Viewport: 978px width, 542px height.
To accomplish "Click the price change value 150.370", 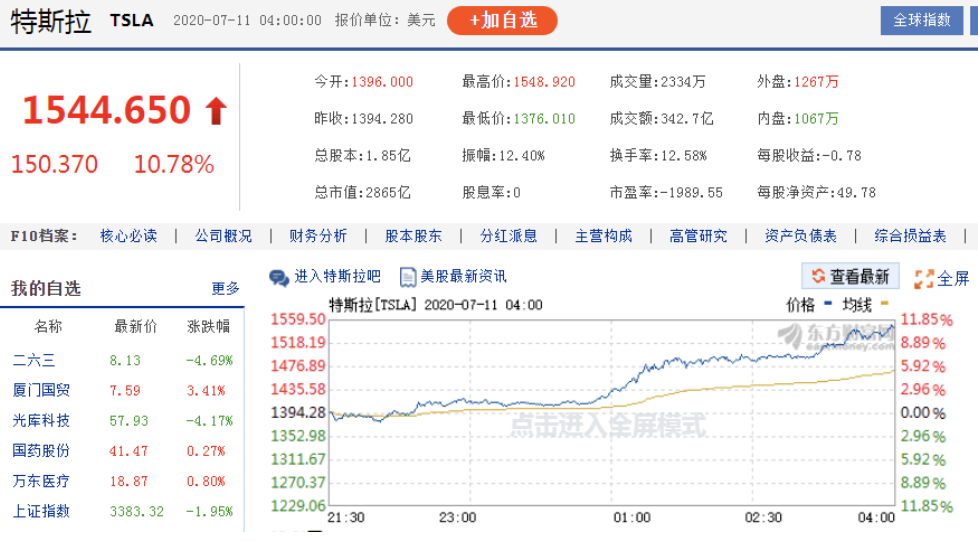I will 55,165.
